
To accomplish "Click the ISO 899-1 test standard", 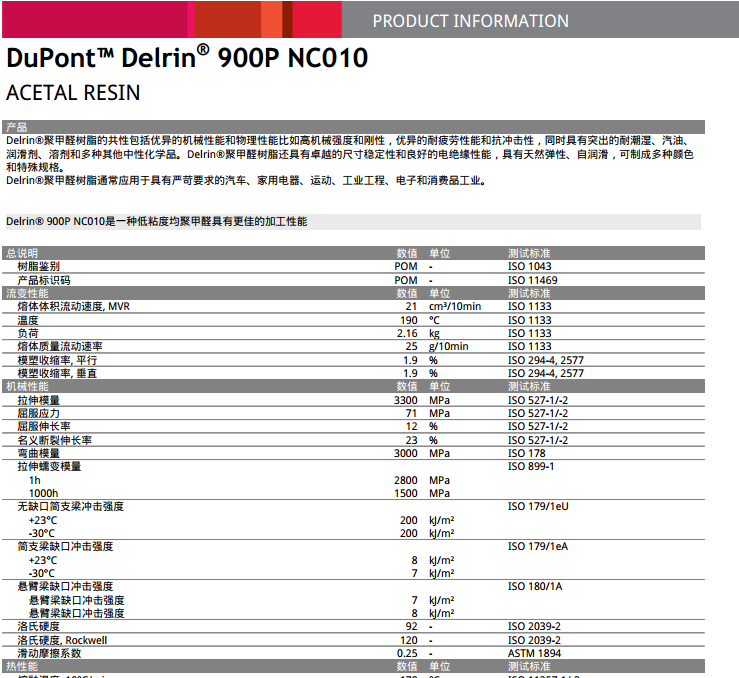I will [x=531, y=466].
